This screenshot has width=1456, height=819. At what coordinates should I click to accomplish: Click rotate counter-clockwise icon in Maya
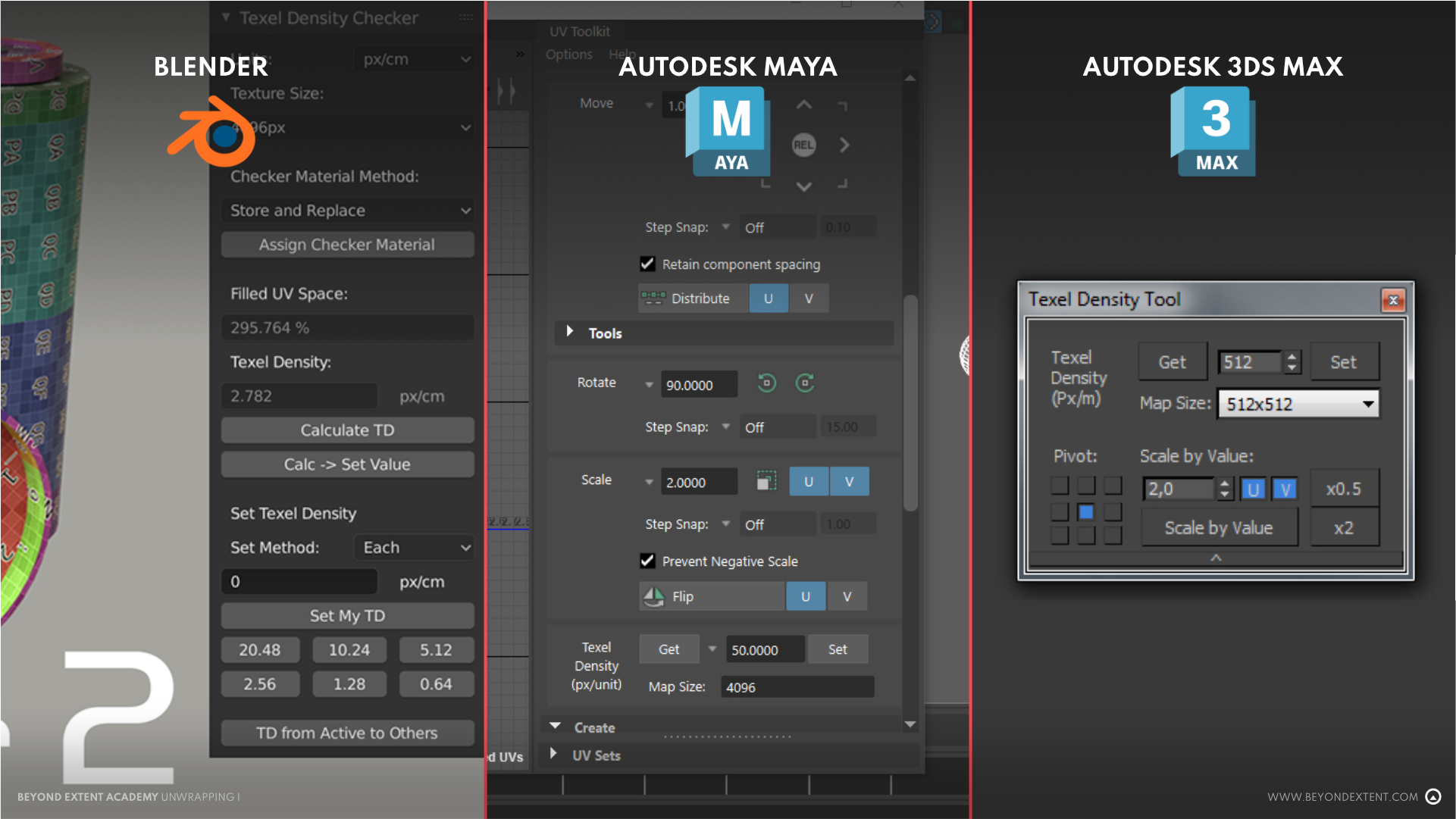[x=766, y=383]
